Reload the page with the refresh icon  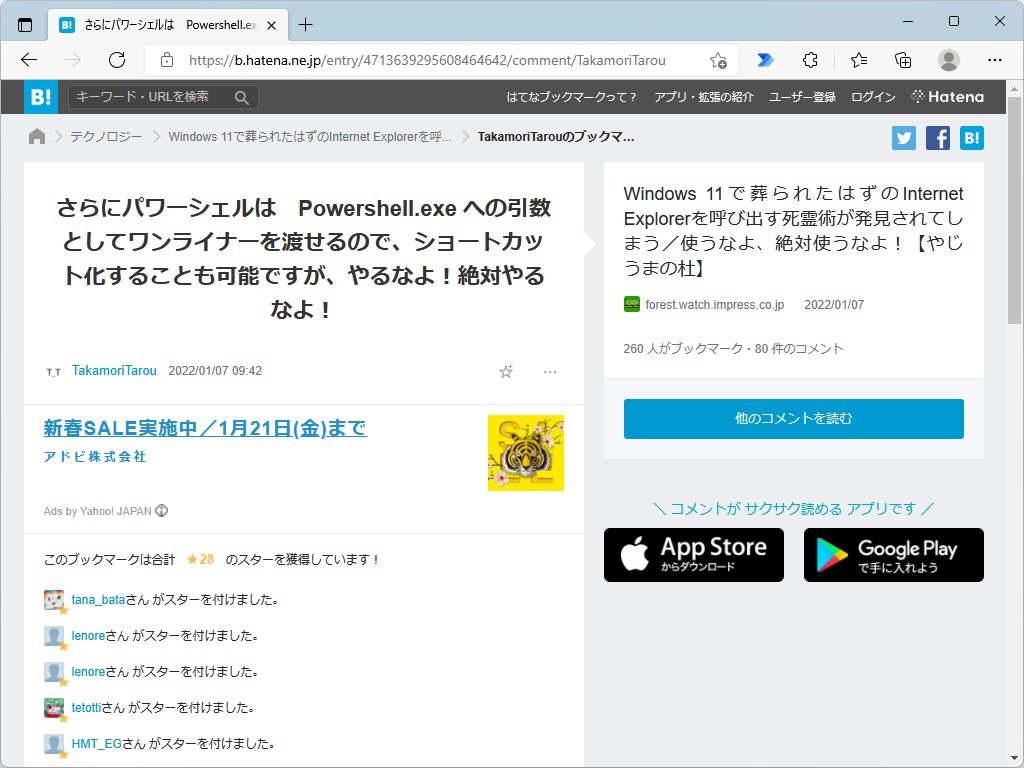coord(118,60)
